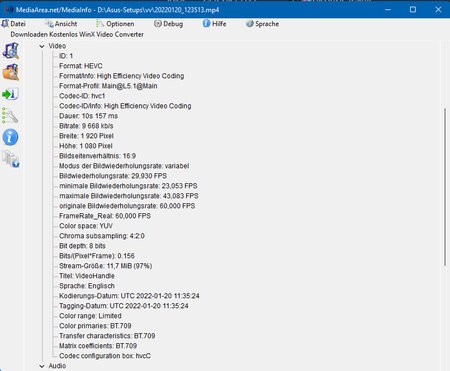Collapse the Video tree section
The image size is (450, 371).
click(x=42, y=46)
